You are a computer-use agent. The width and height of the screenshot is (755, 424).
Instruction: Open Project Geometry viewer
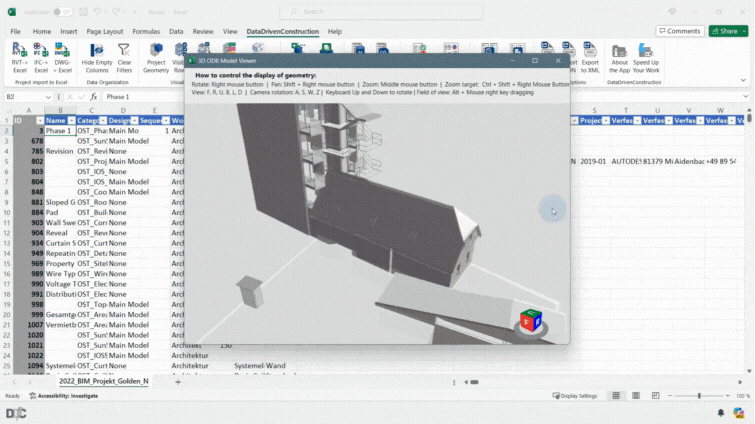(x=156, y=58)
